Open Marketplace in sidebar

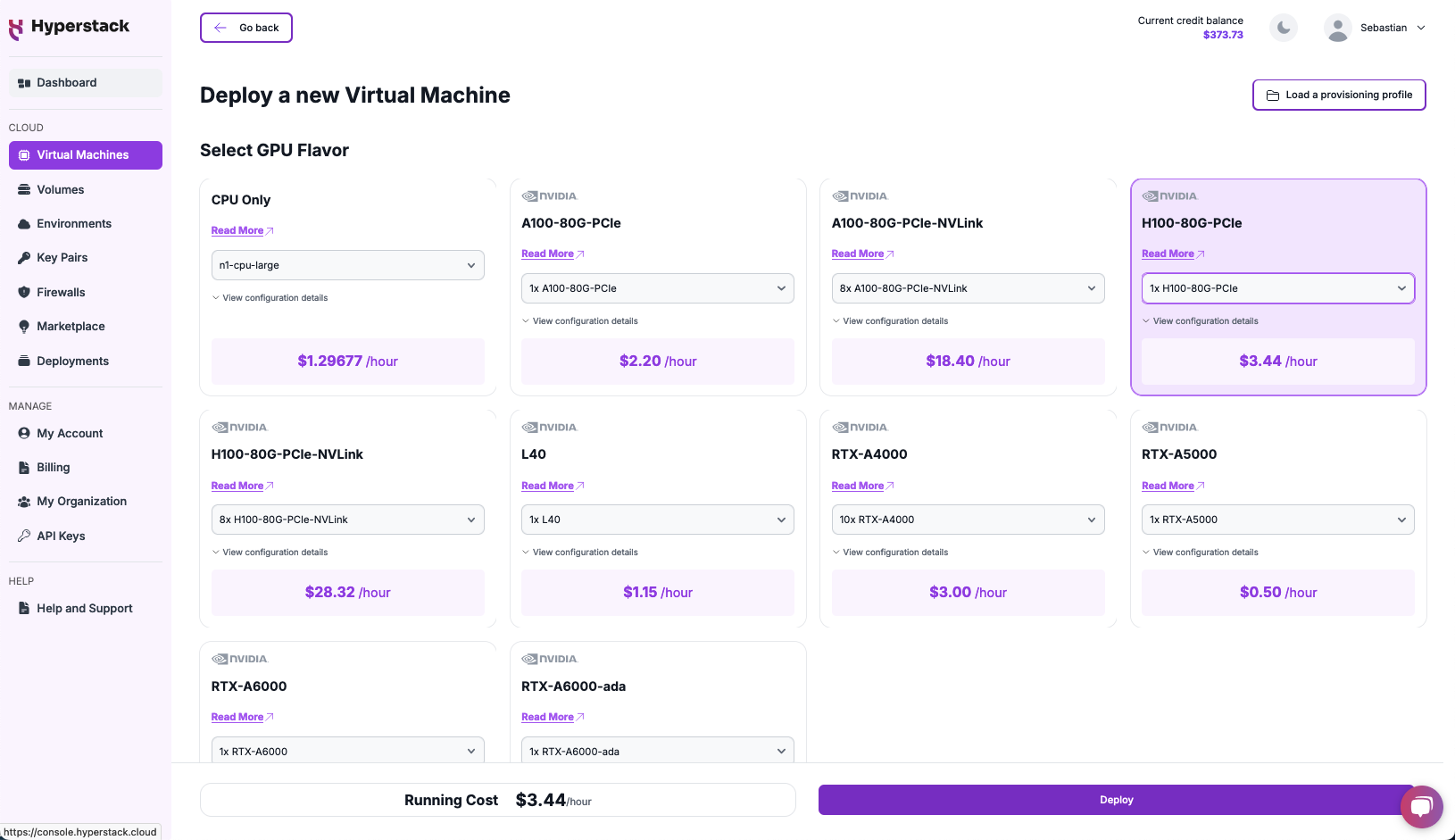(71, 327)
